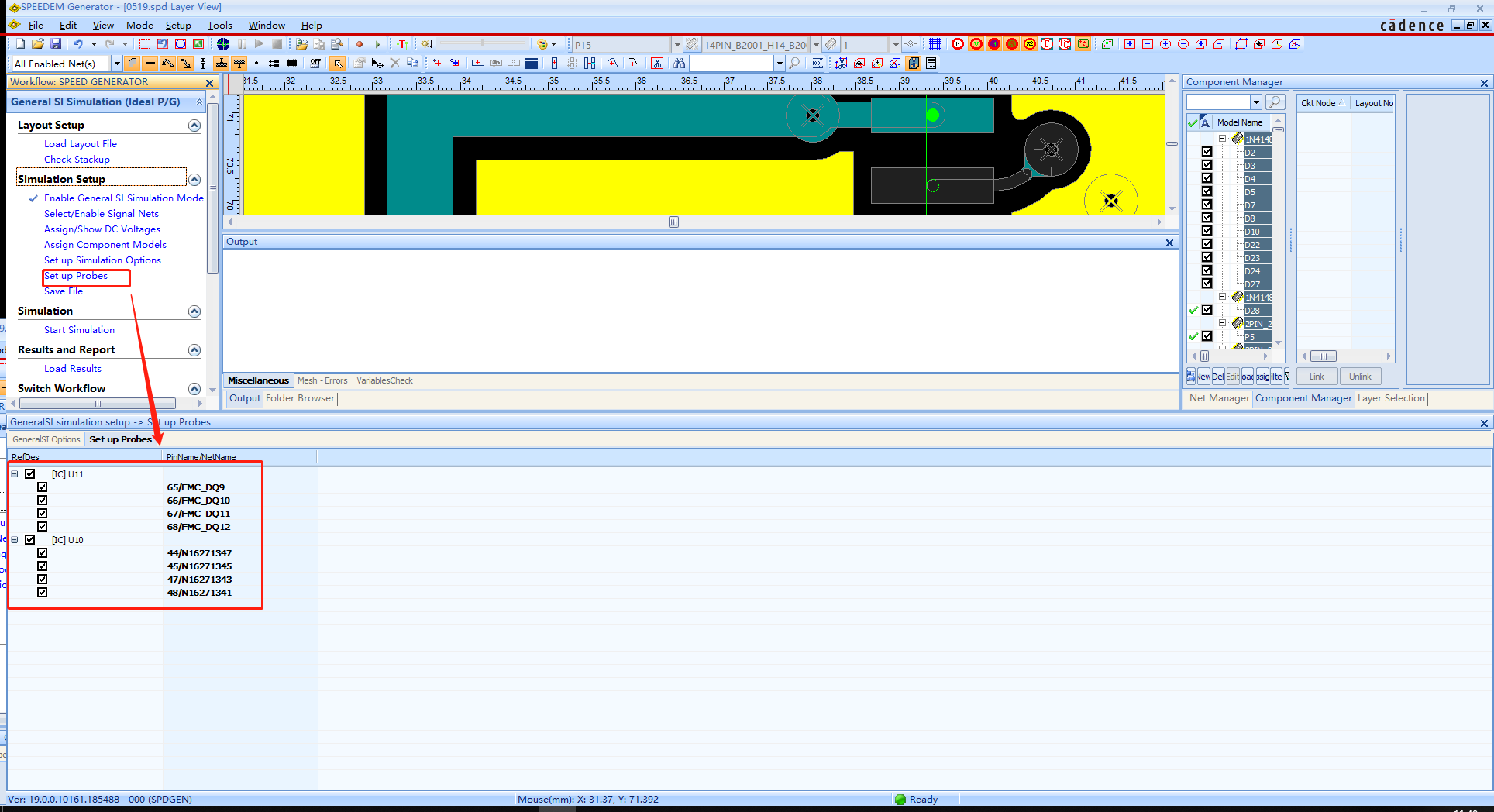This screenshot has height=812, width=1494.
Task: Toggle the 66/FMC_DQ10 probe checkbox
Action: tap(43, 501)
